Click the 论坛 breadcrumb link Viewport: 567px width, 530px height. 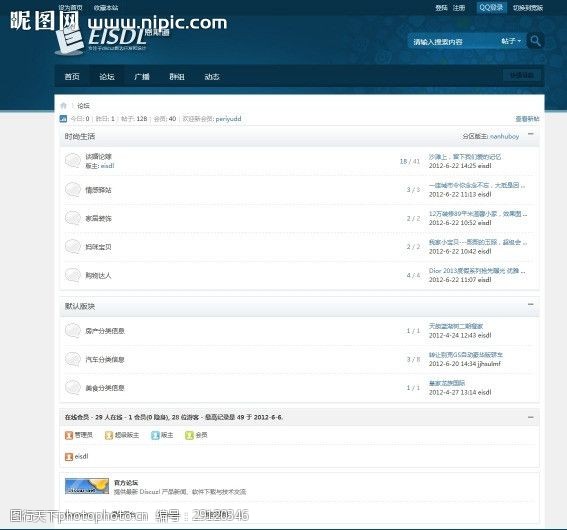click(83, 106)
